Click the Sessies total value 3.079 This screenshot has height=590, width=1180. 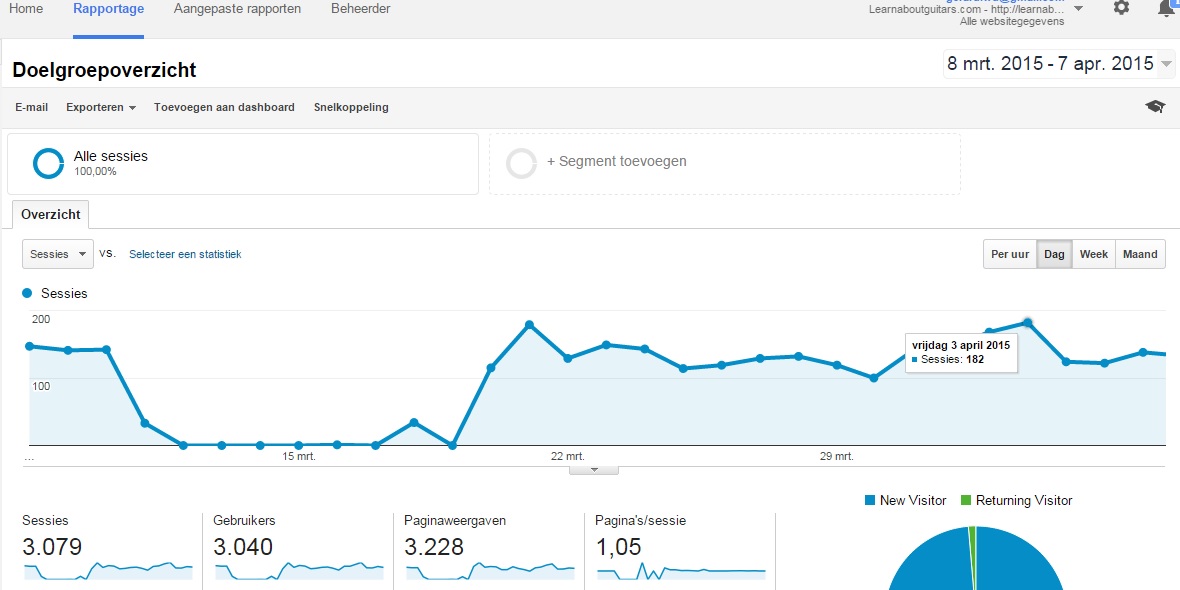pyautogui.click(x=52, y=546)
